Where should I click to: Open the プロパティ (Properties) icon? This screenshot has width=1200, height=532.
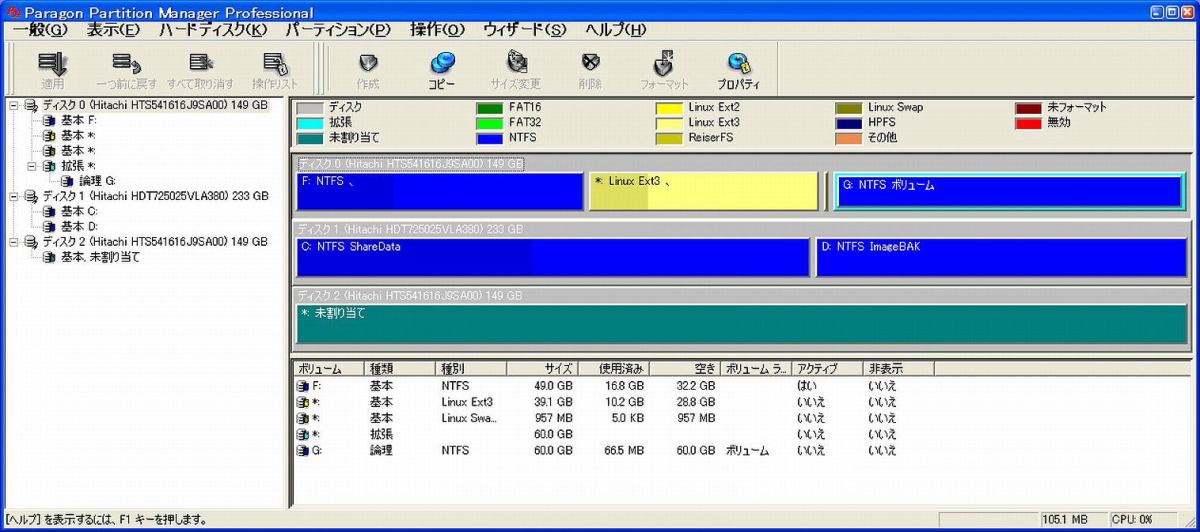point(738,64)
